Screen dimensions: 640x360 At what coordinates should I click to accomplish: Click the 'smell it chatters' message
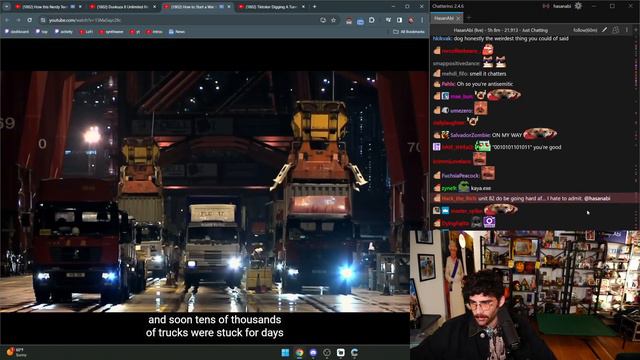click(488, 73)
